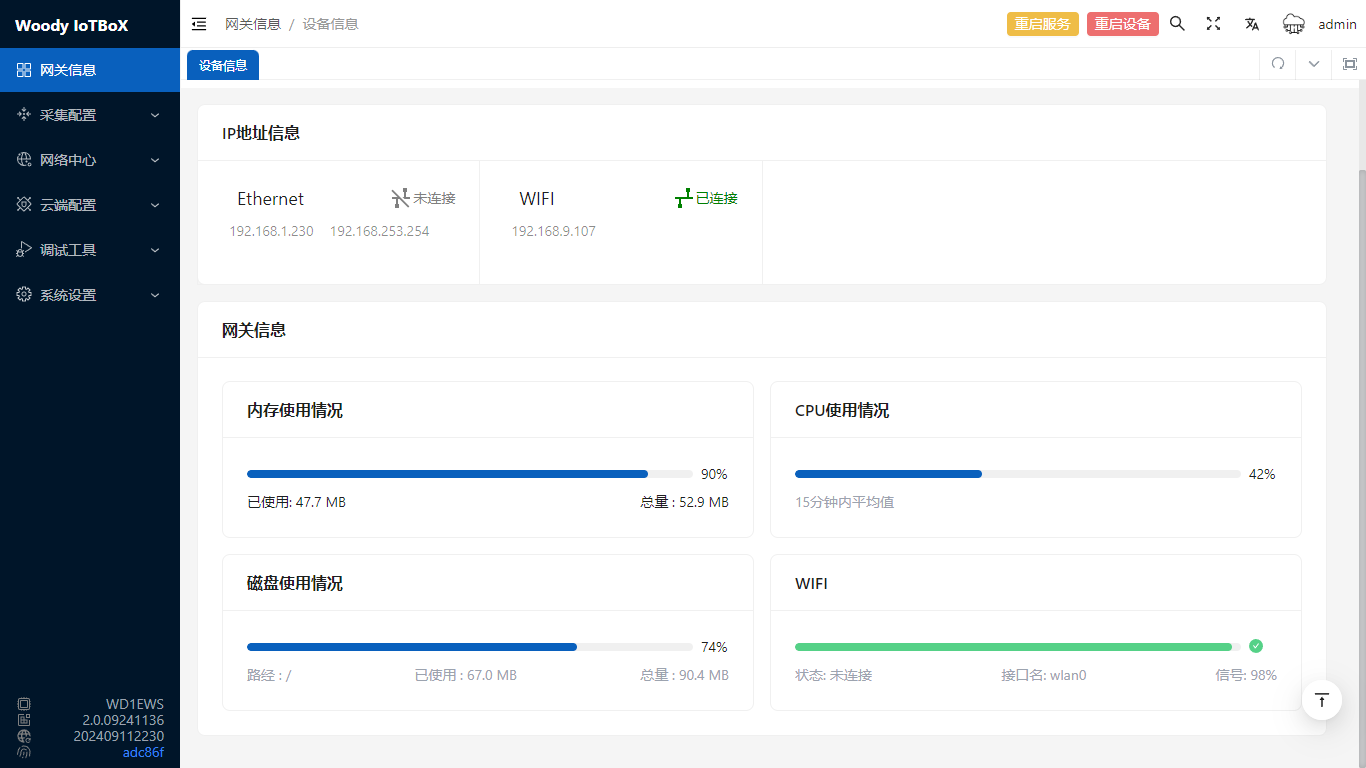Expand the 采集配置 sidebar menu
The height and width of the screenshot is (768, 1366).
90,115
